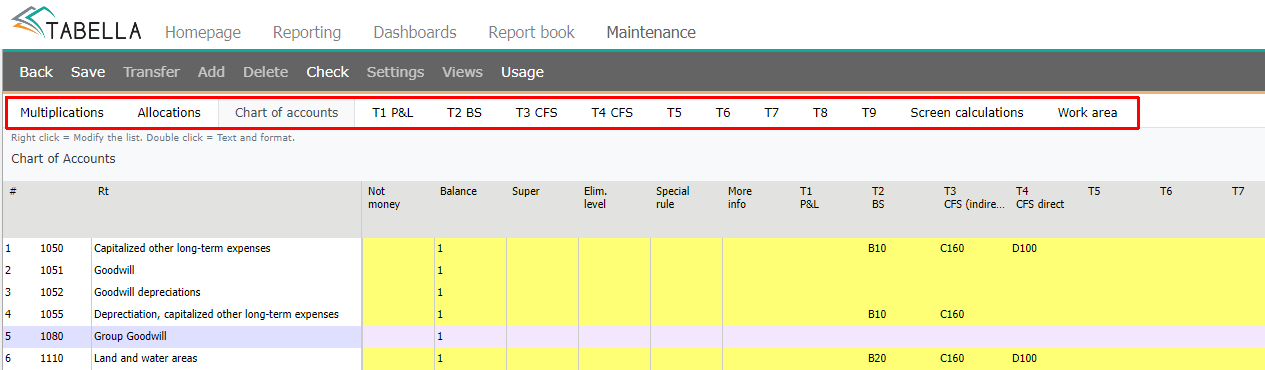Viewport: 1265px width, 370px height.
Task: Click Transfer in the toolbar
Action: [x=151, y=72]
